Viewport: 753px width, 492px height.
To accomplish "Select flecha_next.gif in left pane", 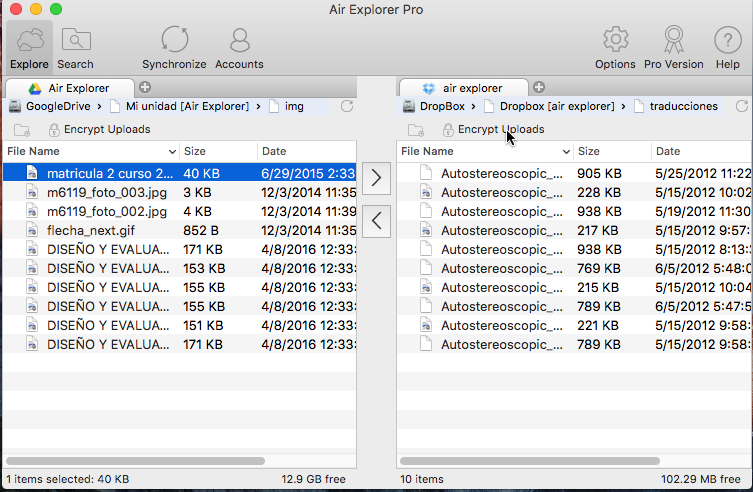I will (x=91, y=230).
